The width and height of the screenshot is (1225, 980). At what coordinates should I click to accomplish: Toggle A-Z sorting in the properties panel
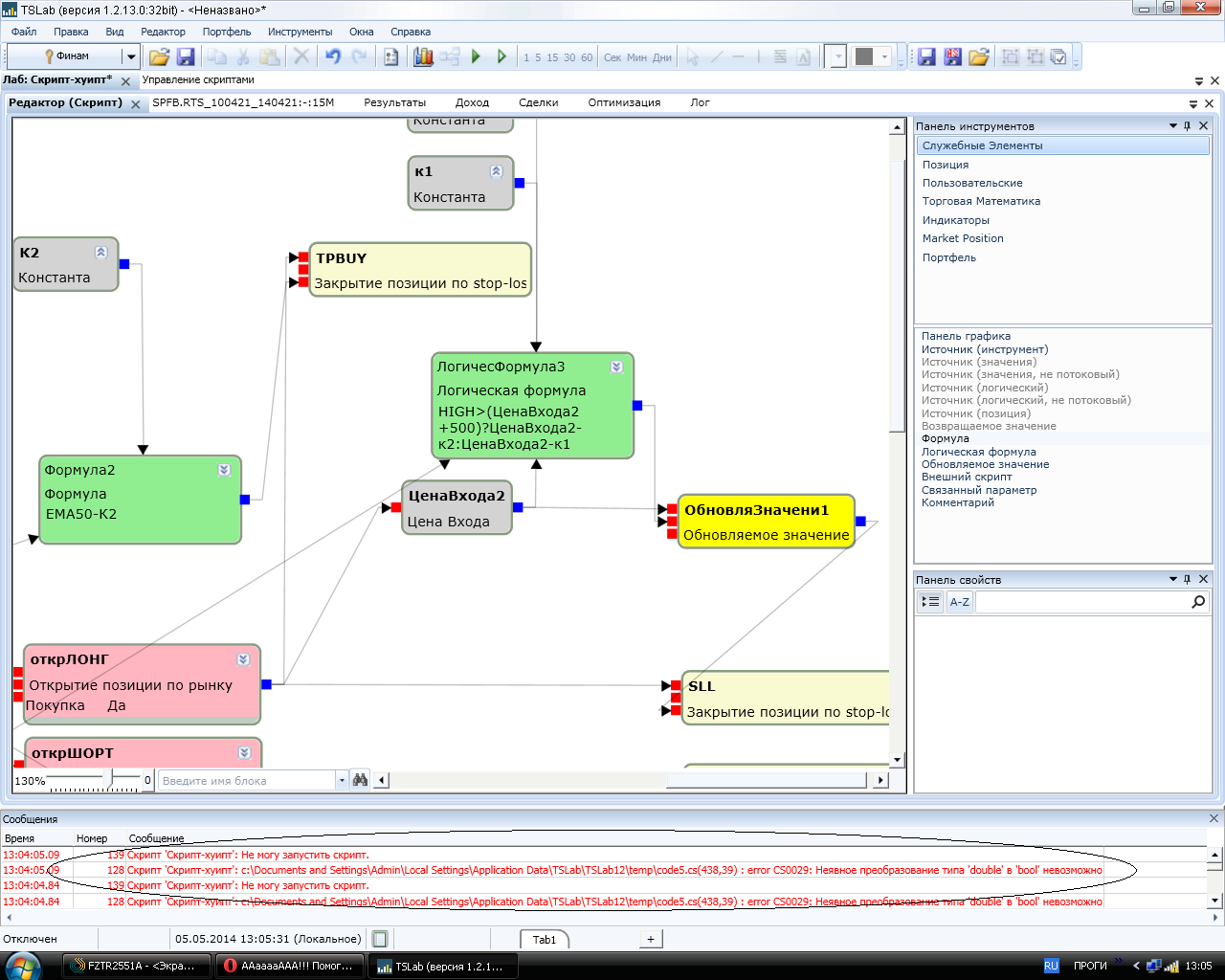[x=959, y=602]
